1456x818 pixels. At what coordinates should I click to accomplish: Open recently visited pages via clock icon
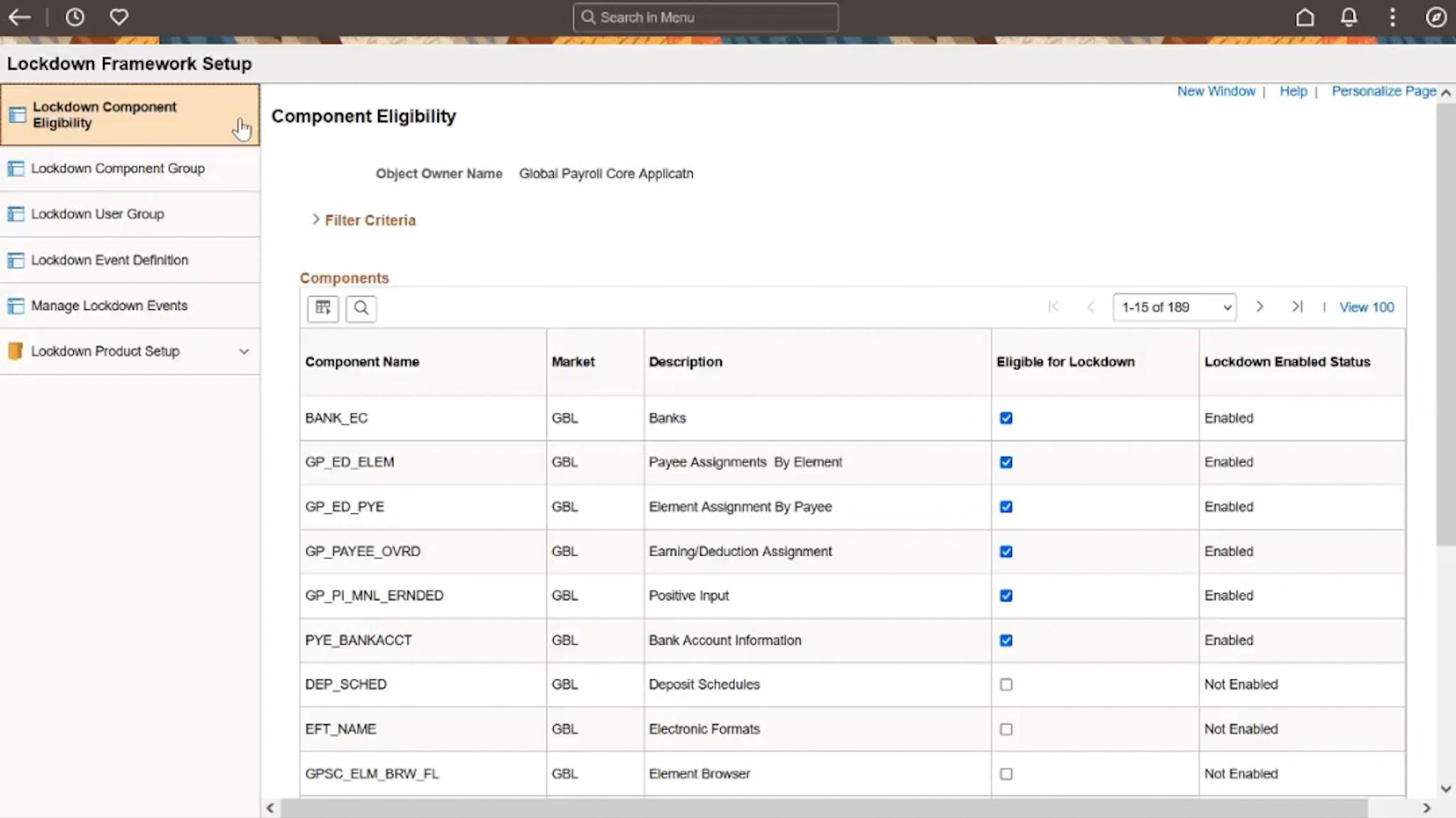pos(75,17)
